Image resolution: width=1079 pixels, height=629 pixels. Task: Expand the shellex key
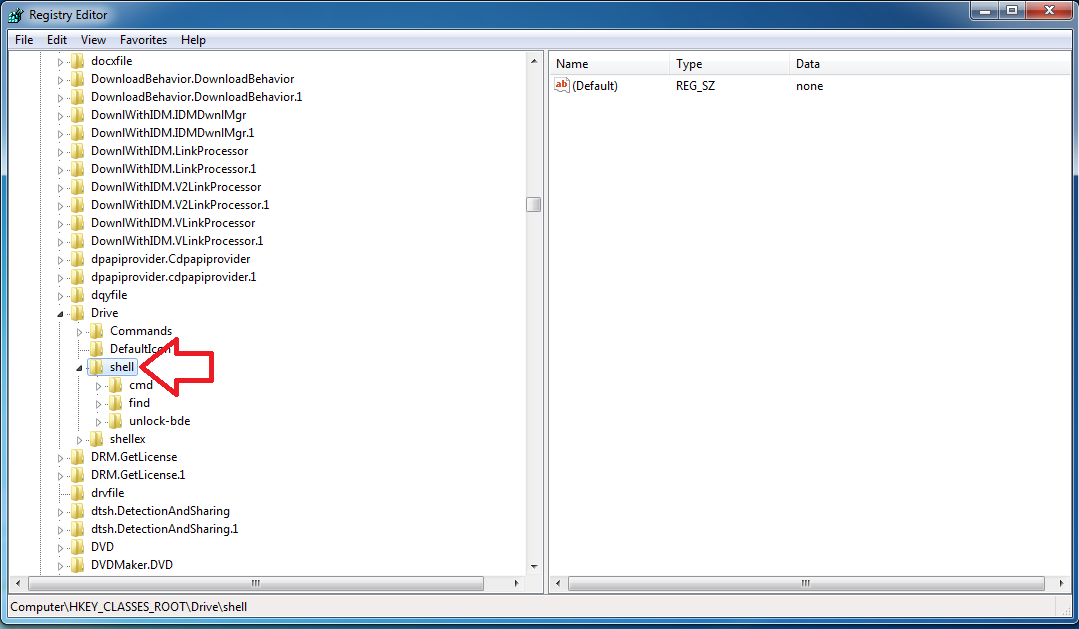[x=79, y=440]
